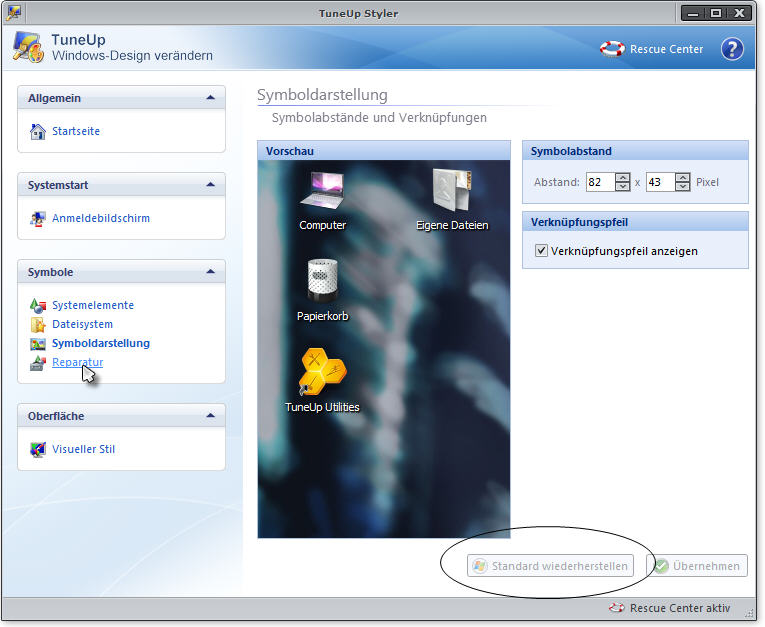Click the window resize grip

(749, 613)
